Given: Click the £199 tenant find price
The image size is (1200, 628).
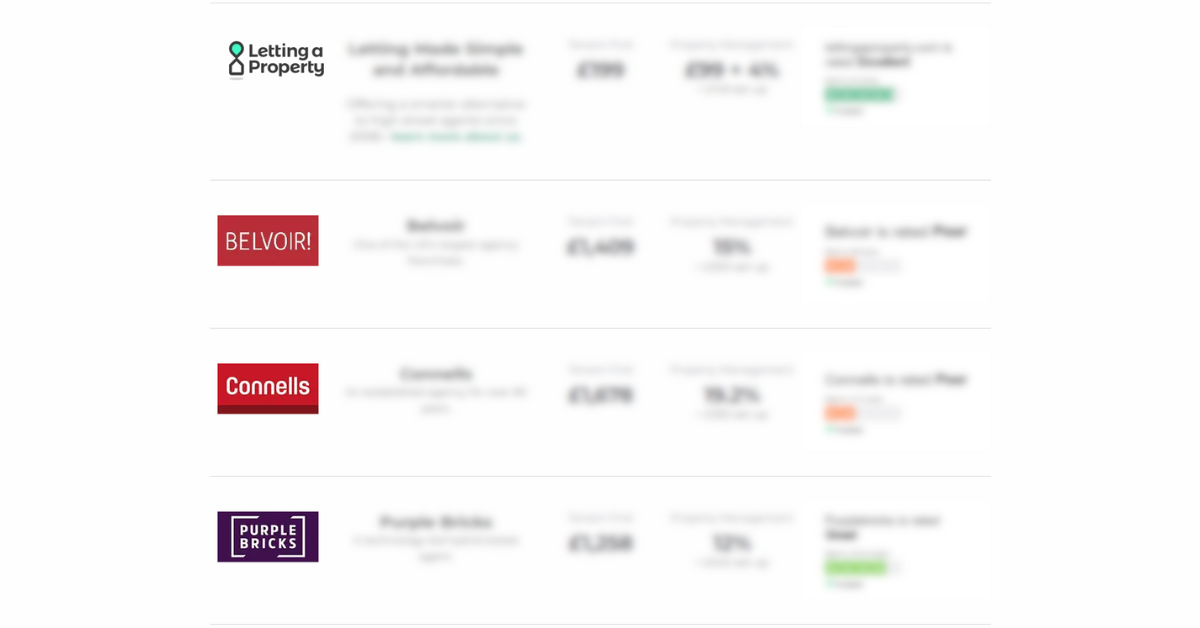Looking at the screenshot, I should pos(600,70).
